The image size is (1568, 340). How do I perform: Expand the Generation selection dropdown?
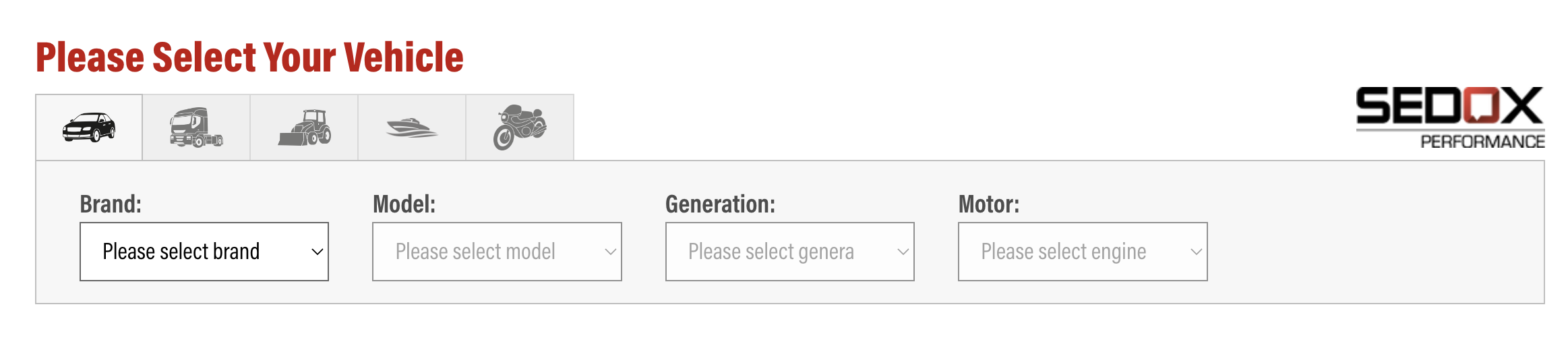point(789,252)
